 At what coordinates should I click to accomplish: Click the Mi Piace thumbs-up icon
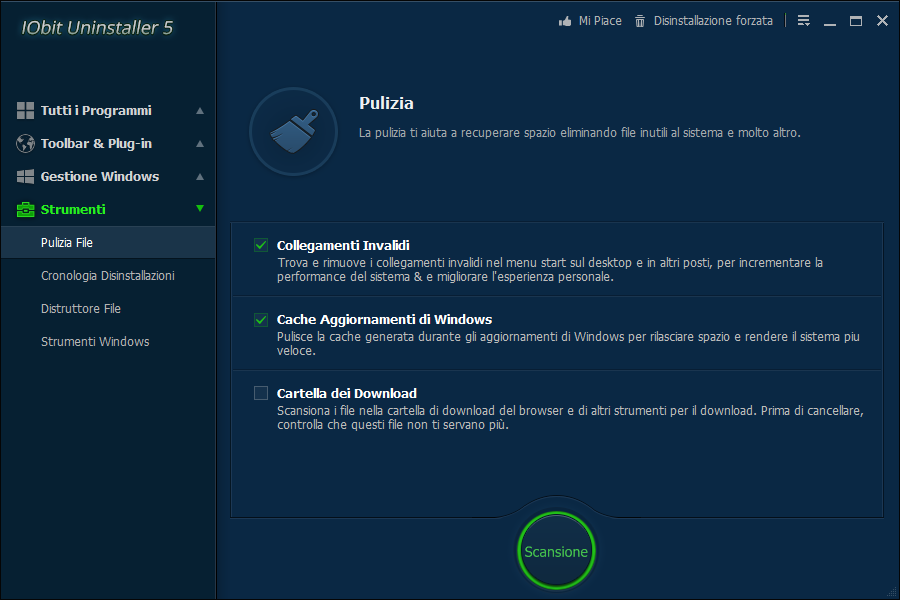[x=565, y=21]
